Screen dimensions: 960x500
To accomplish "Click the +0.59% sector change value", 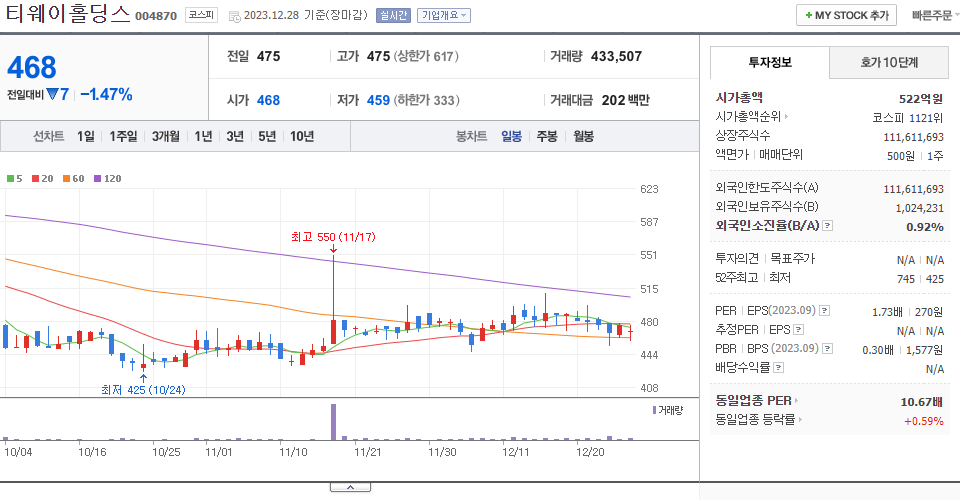I will 924,421.
